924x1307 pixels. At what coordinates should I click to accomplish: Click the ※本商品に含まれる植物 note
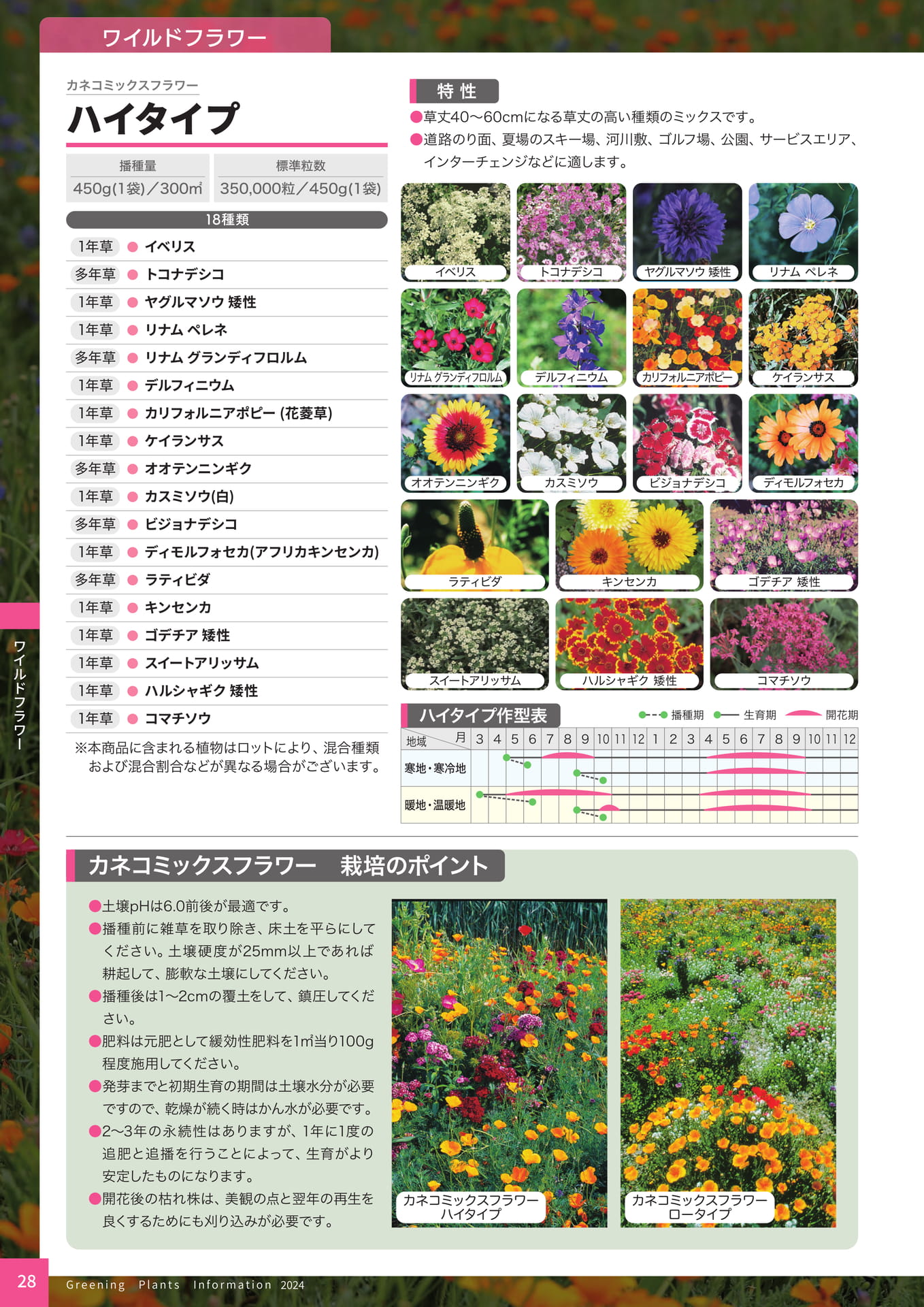point(227,757)
